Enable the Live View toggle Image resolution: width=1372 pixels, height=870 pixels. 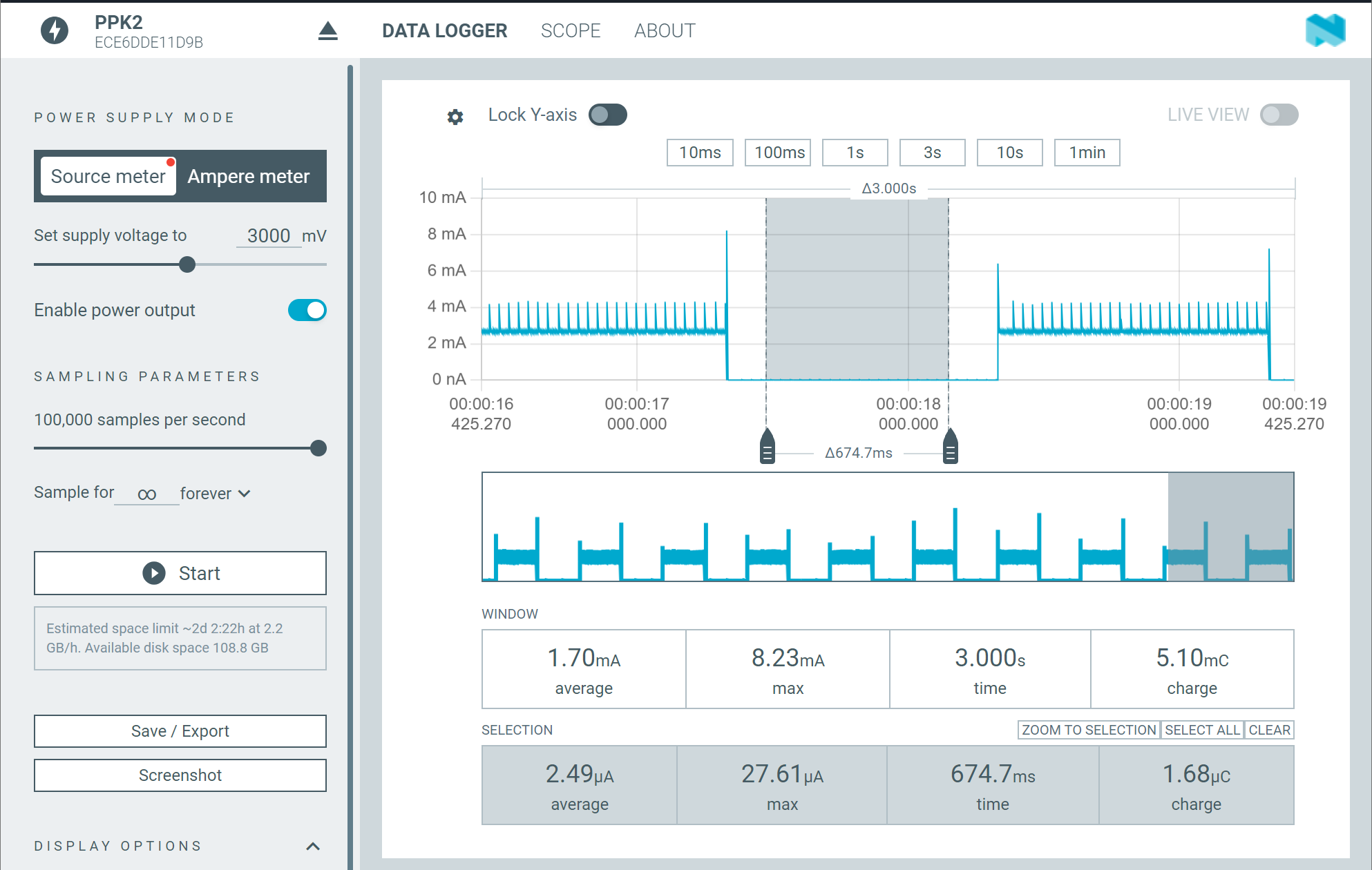[1279, 115]
